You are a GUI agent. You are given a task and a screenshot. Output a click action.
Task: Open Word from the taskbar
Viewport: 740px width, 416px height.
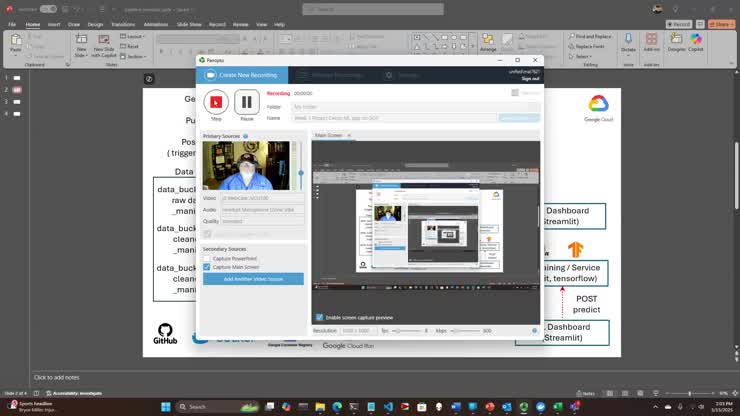(456, 407)
